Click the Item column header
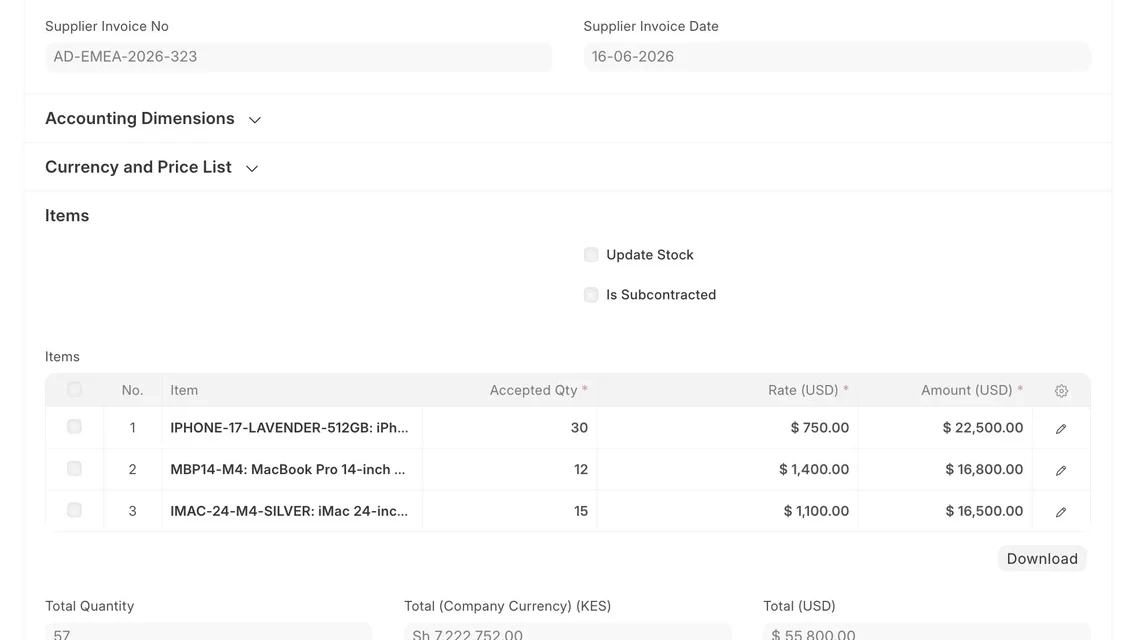The width and height of the screenshot is (1130, 640). [292, 391]
